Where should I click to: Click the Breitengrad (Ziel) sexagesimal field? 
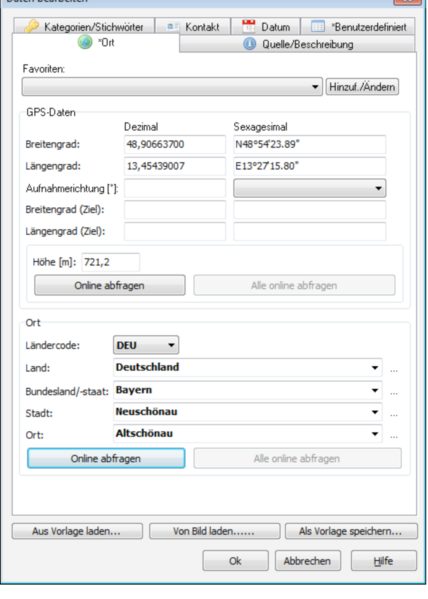coord(310,210)
